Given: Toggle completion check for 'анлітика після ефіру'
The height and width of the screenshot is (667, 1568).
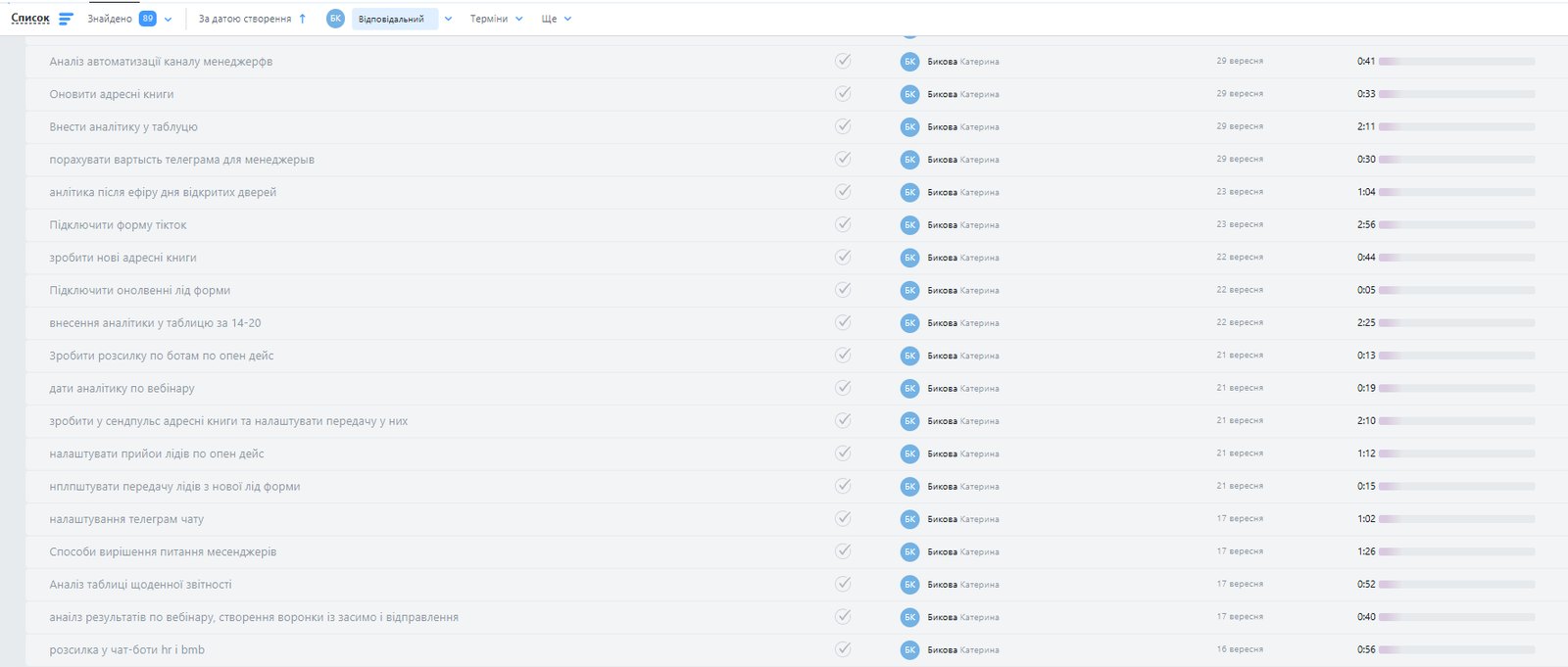Looking at the screenshot, I should (843, 191).
